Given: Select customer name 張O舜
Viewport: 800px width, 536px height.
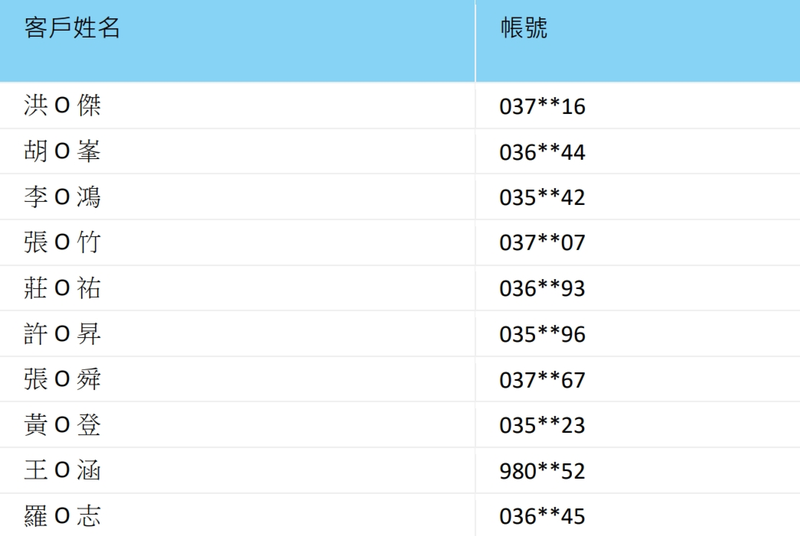Looking at the screenshot, I should click(62, 380).
